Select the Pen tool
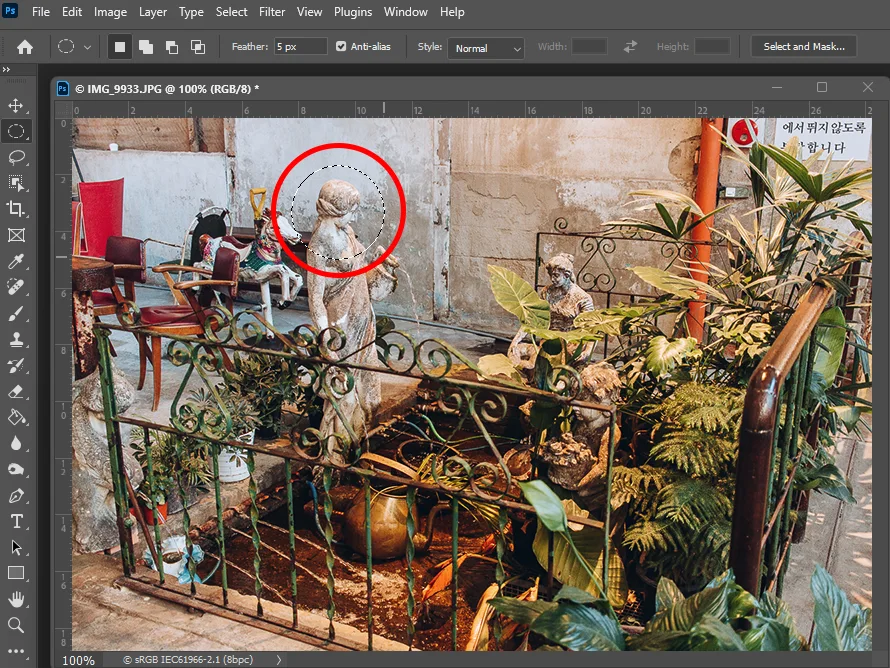Image resolution: width=890 pixels, height=668 pixels. coord(16,495)
